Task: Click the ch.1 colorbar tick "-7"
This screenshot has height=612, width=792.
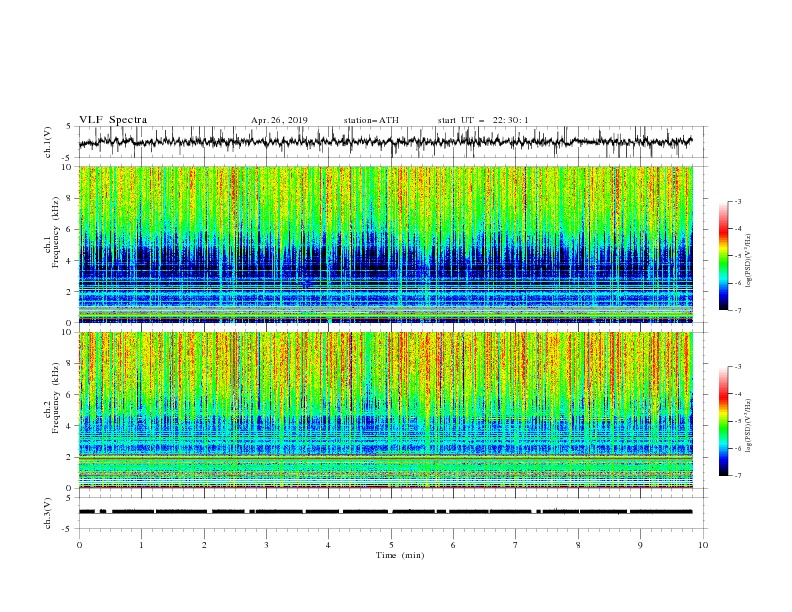Action: point(738,310)
